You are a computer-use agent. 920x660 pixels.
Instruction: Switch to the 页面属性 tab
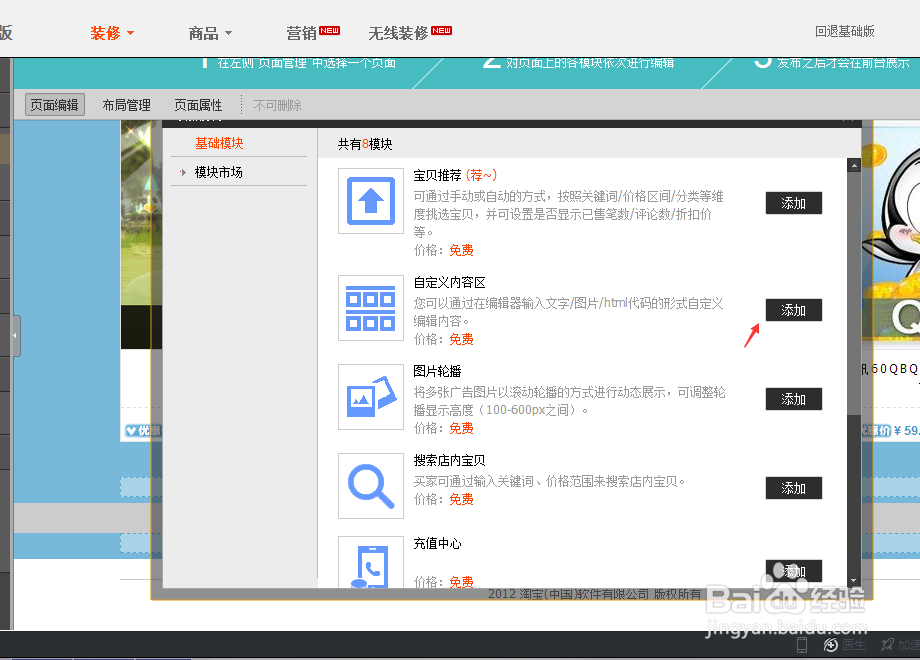pyautogui.click(x=198, y=105)
